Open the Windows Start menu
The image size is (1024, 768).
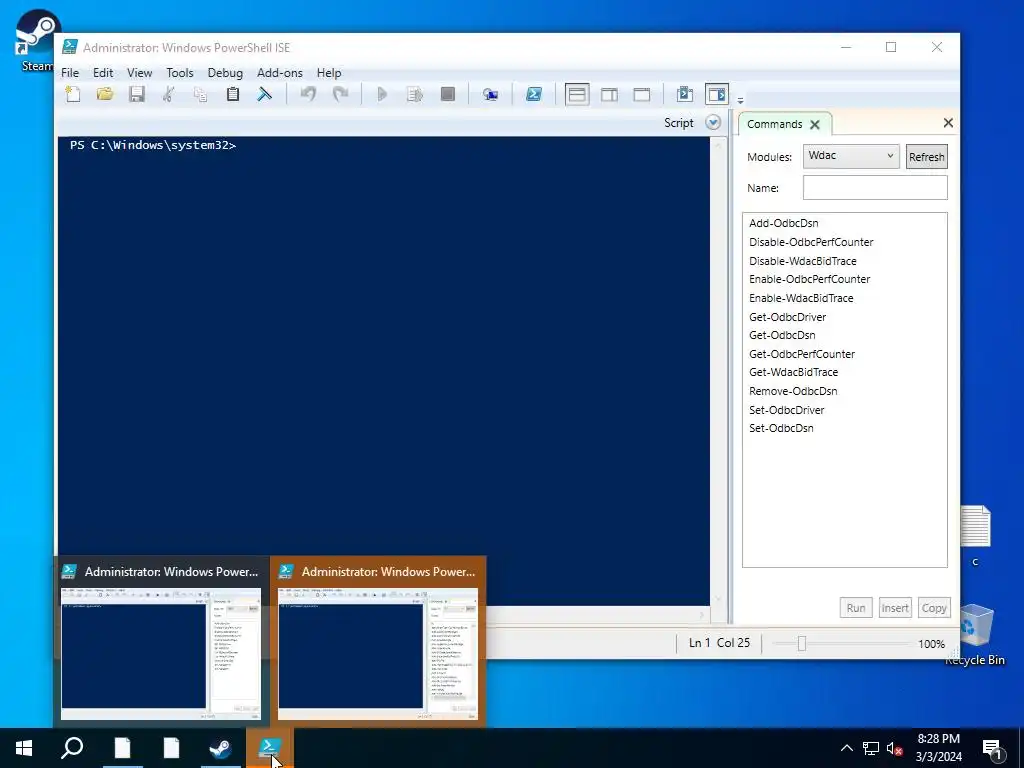pyautogui.click(x=24, y=748)
